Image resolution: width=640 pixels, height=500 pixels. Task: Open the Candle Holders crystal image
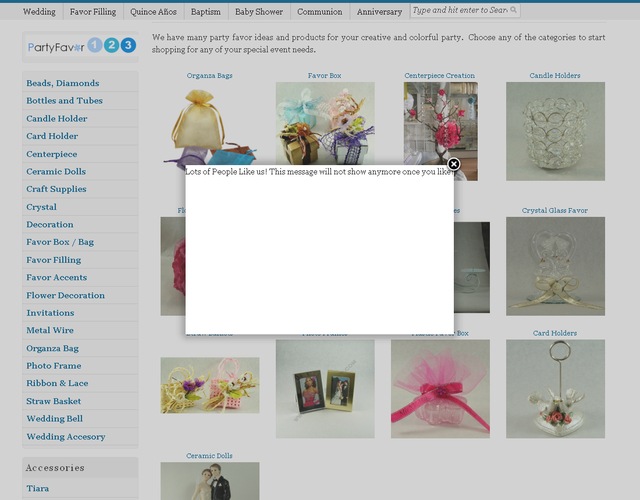pyautogui.click(x=556, y=131)
